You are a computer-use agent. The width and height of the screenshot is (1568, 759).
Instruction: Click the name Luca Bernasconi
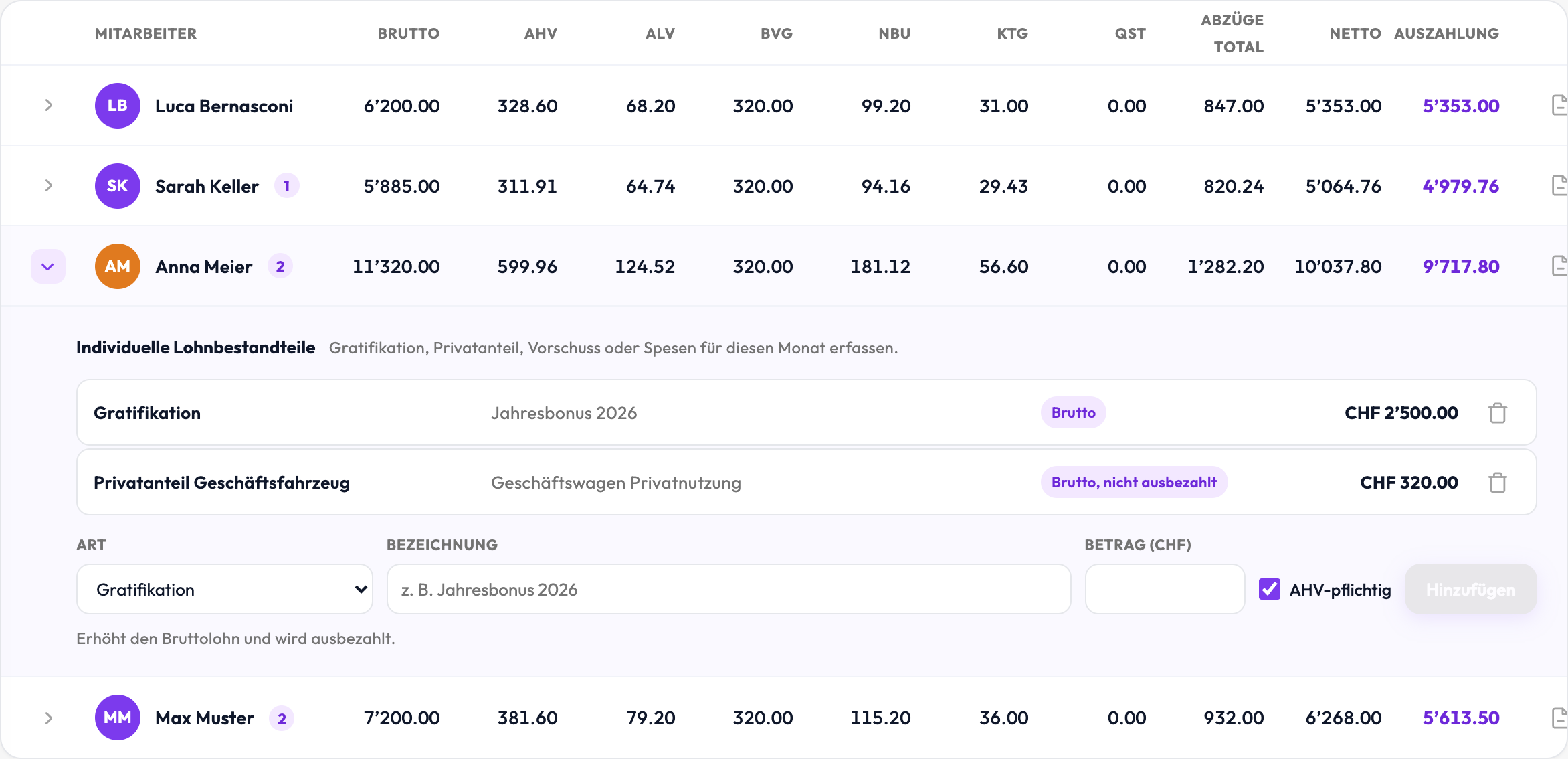point(224,106)
